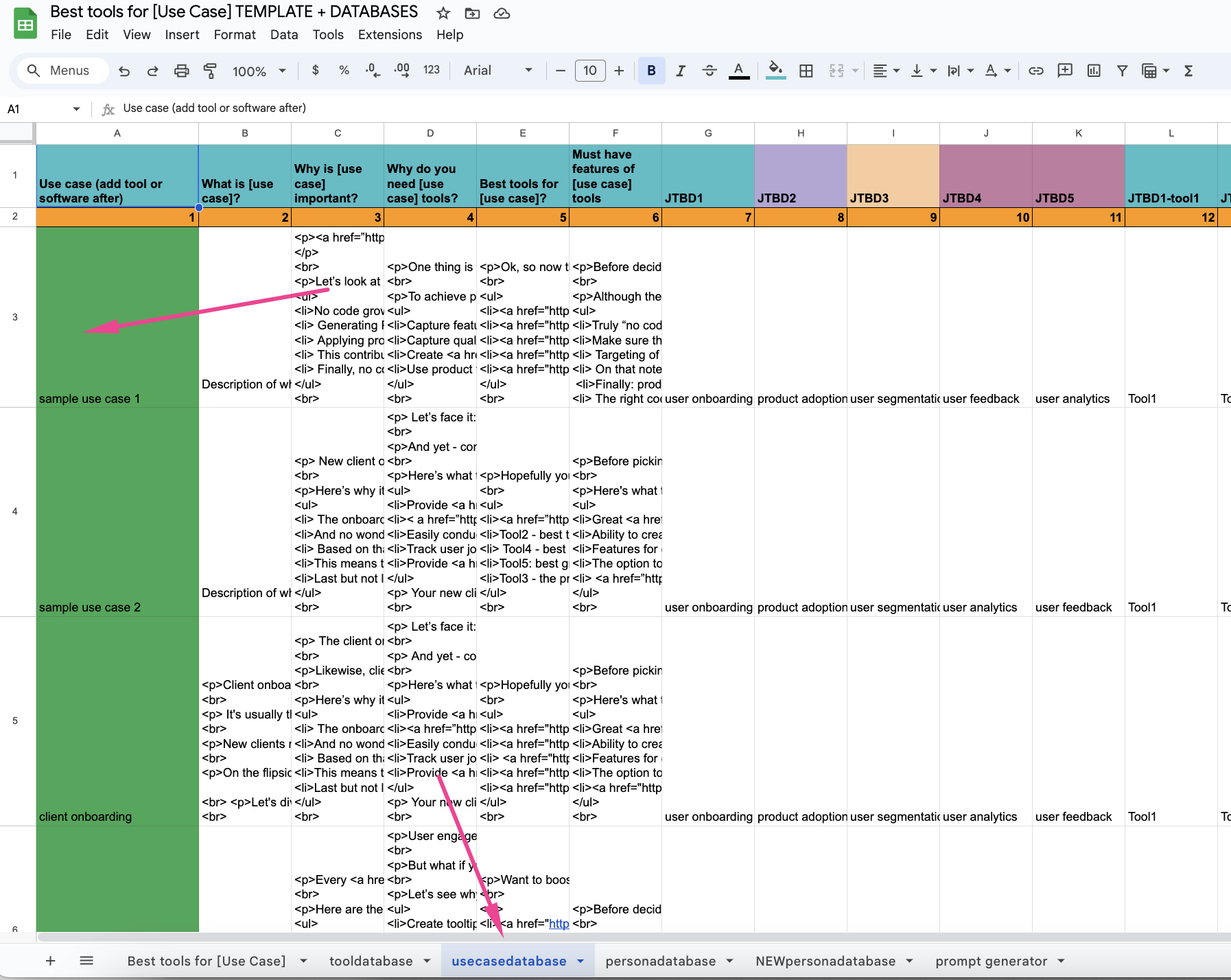
Task: Click the formula bar text
Action: tap(214, 108)
